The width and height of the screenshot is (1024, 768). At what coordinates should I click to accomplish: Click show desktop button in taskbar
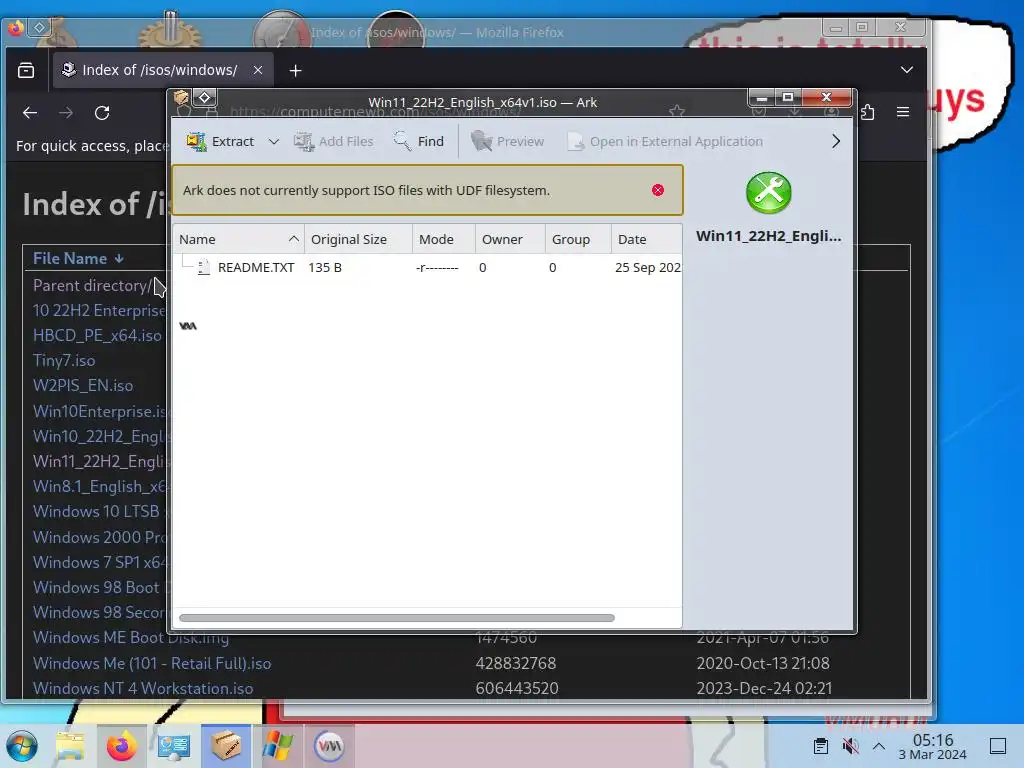point(998,746)
